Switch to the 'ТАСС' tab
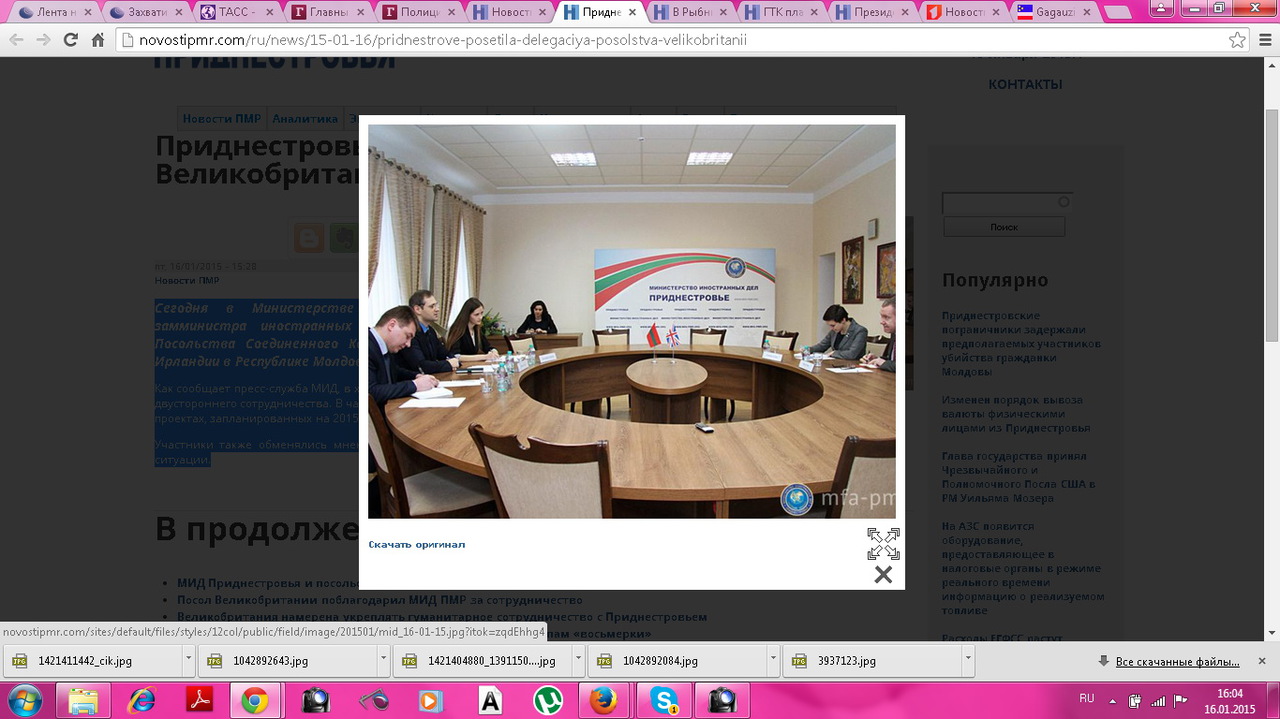Screen dimensions: 1280x719 click(x=238, y=12)
